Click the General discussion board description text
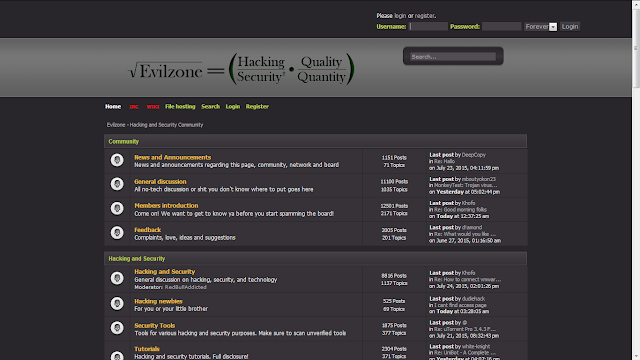Viewport: 640px width, 360px height. pos(224,189)
